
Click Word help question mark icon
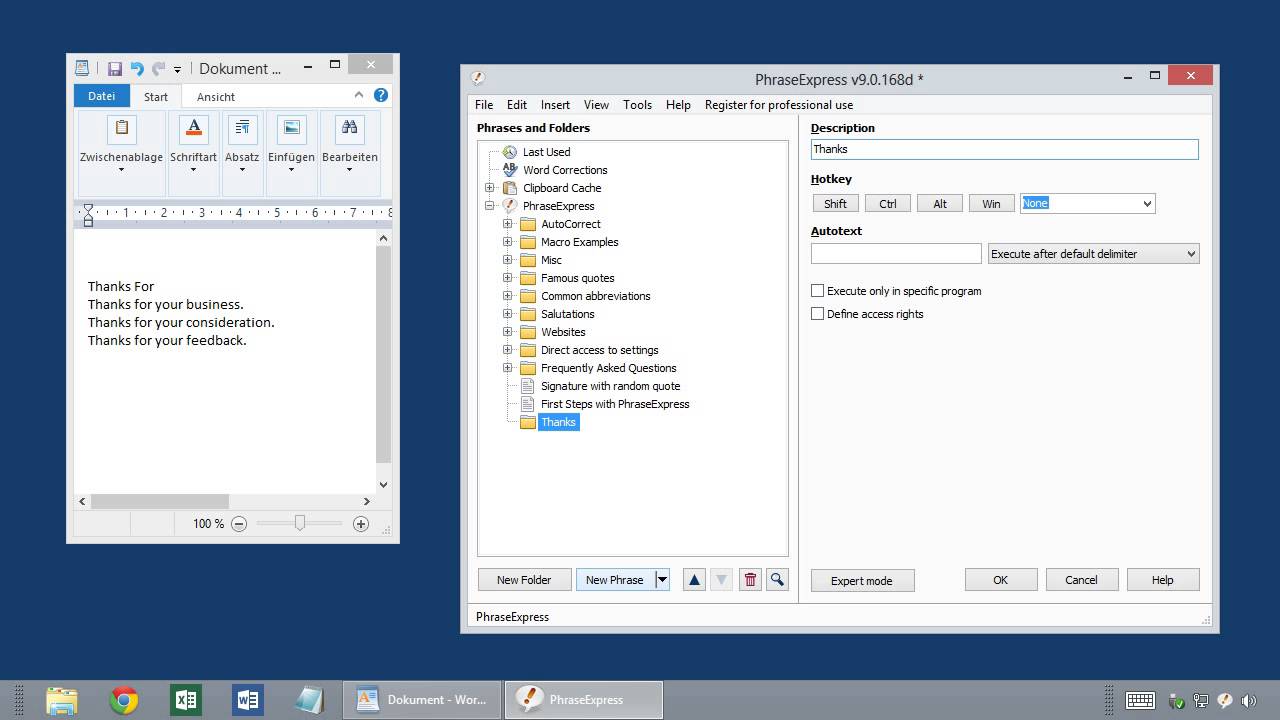tap(381, 95)
